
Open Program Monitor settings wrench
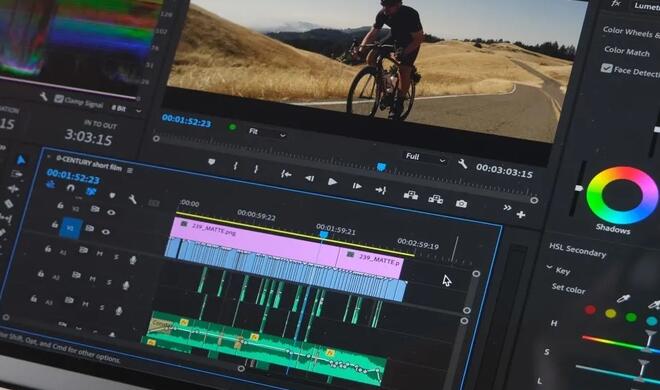pyautogui.click(x=462, y=163)
